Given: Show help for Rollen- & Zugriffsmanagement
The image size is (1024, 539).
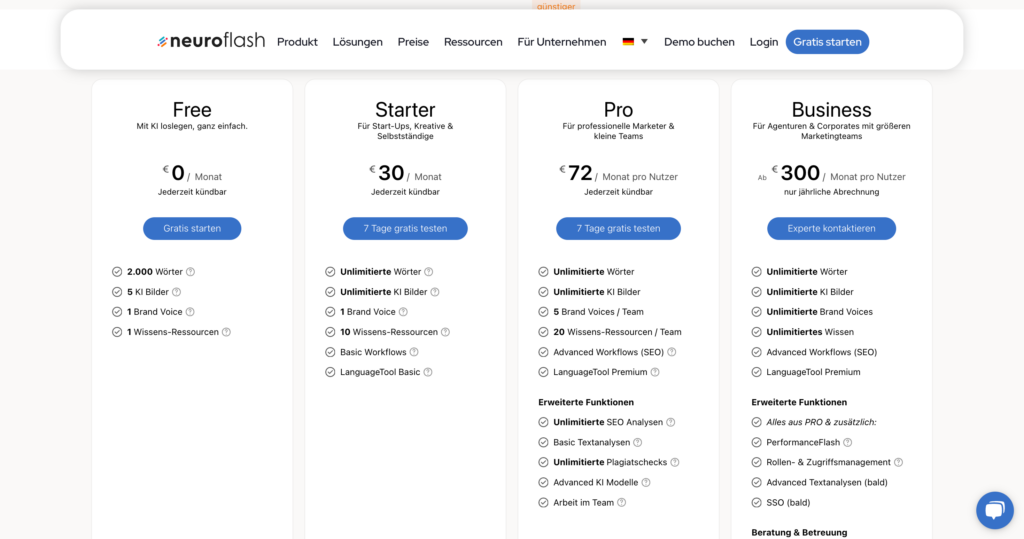Looking at the screenshot, I should (x=899, y=462).
